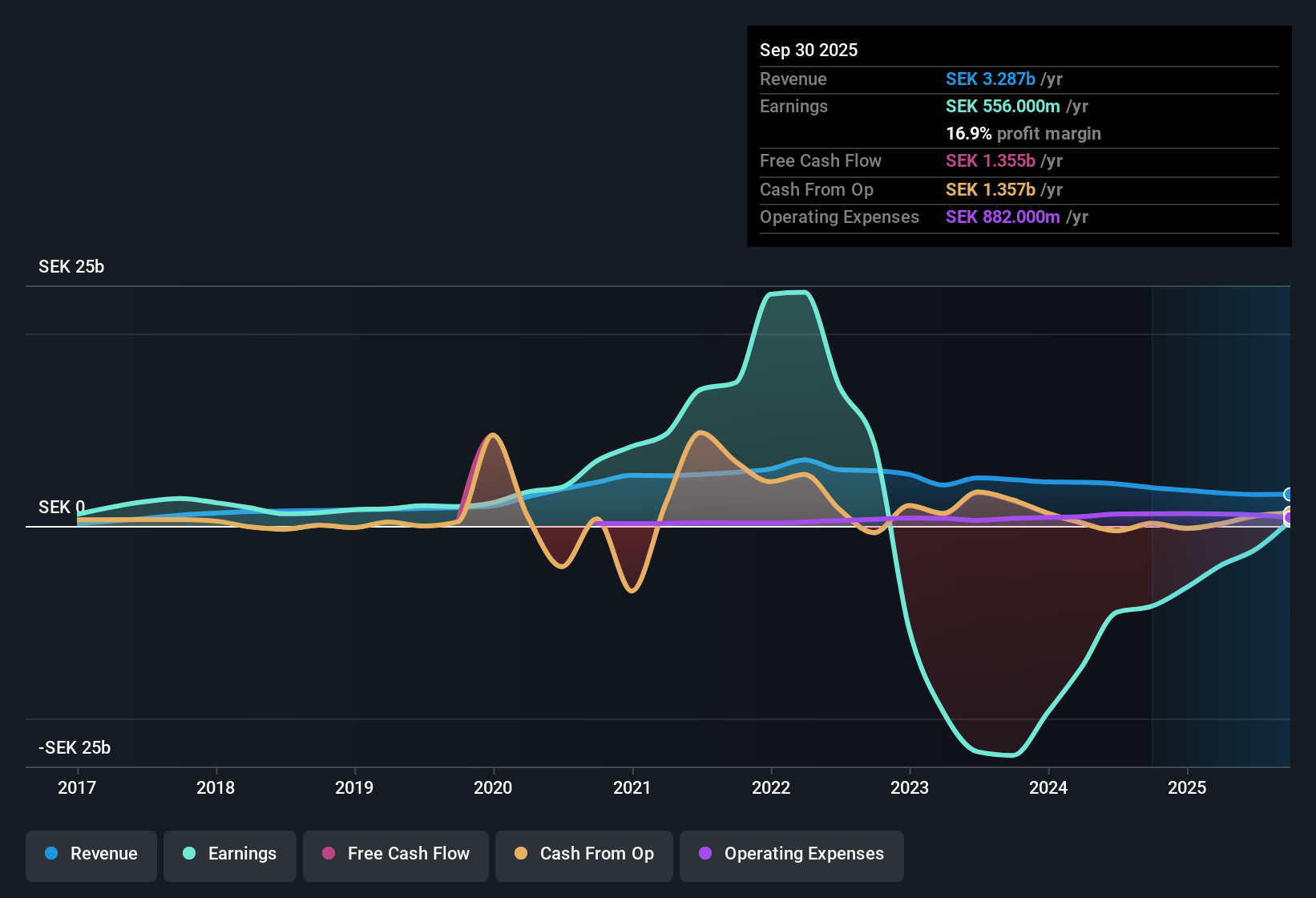Screen dimensions: 1316x898
Task: Click the SEK 556.000m earnings value
Action: [1002, 106]
